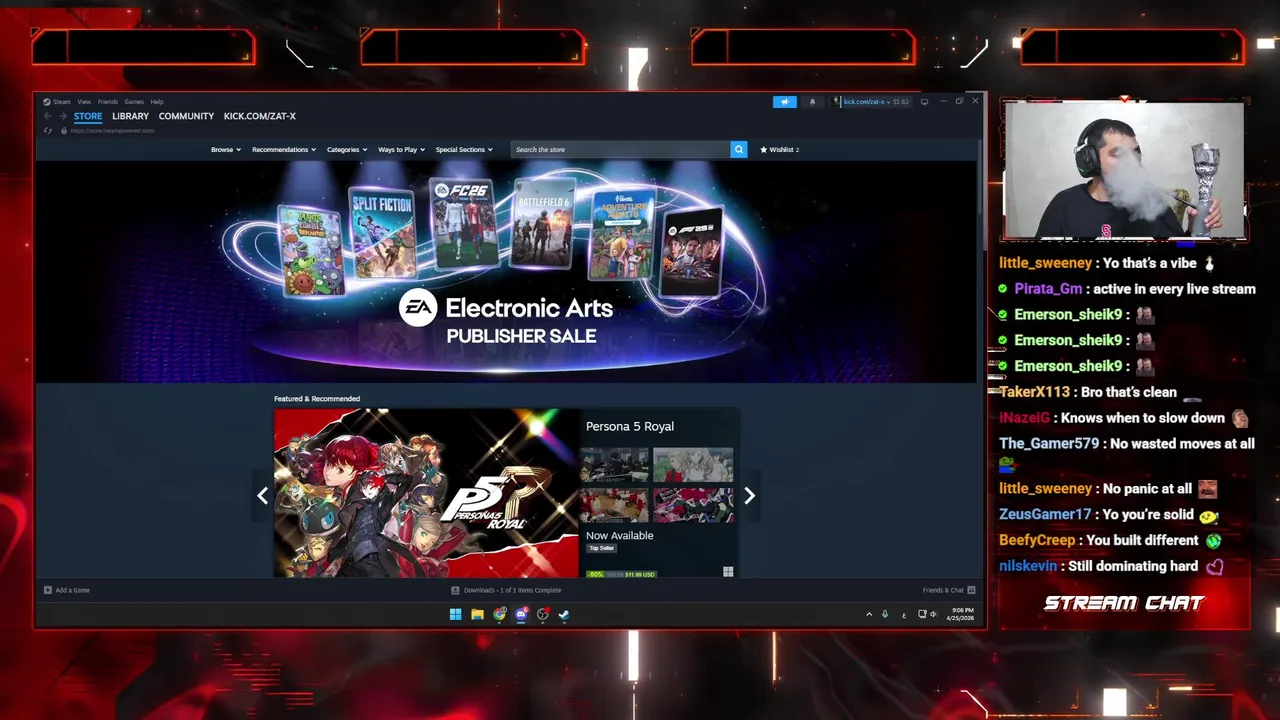Click the Now Available text
Image resolution: width=1280 pixels, height=720 pixels.
(620, 535)
